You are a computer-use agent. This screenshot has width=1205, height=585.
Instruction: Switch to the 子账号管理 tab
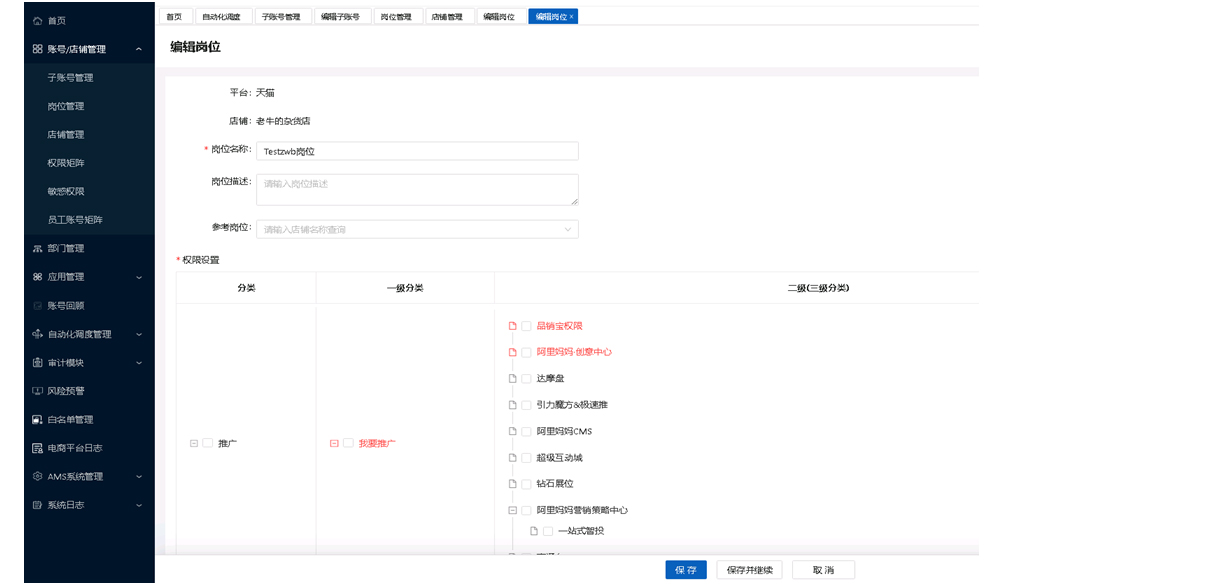point(281,17)
